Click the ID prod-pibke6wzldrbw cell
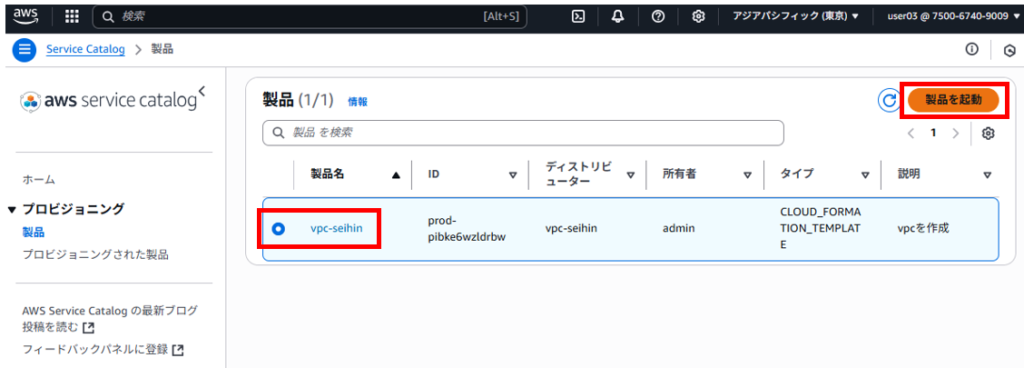 point(467,229)
